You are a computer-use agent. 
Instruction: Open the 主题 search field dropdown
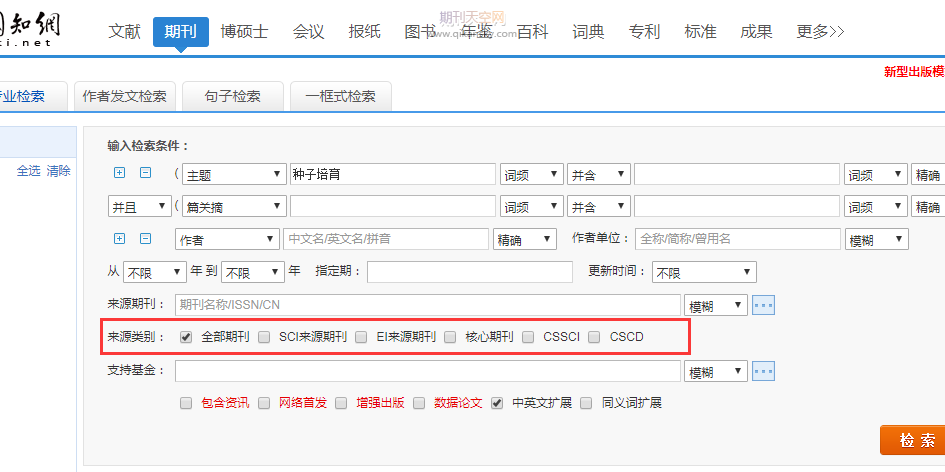(x=233, y=174)
